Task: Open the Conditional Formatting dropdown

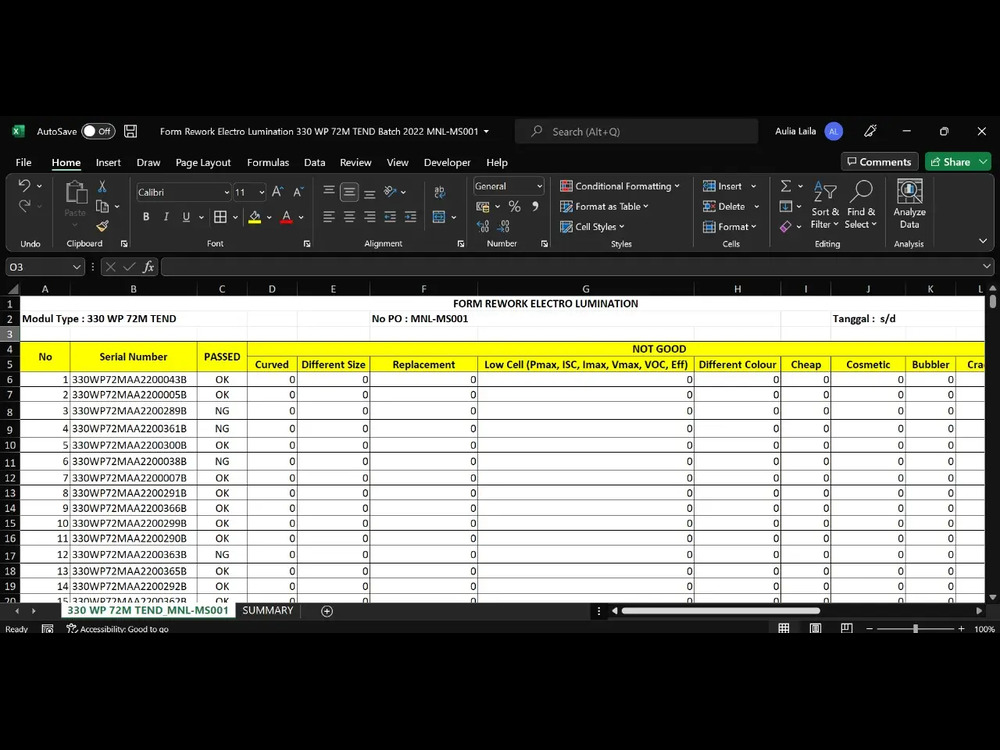Action: 620,186
